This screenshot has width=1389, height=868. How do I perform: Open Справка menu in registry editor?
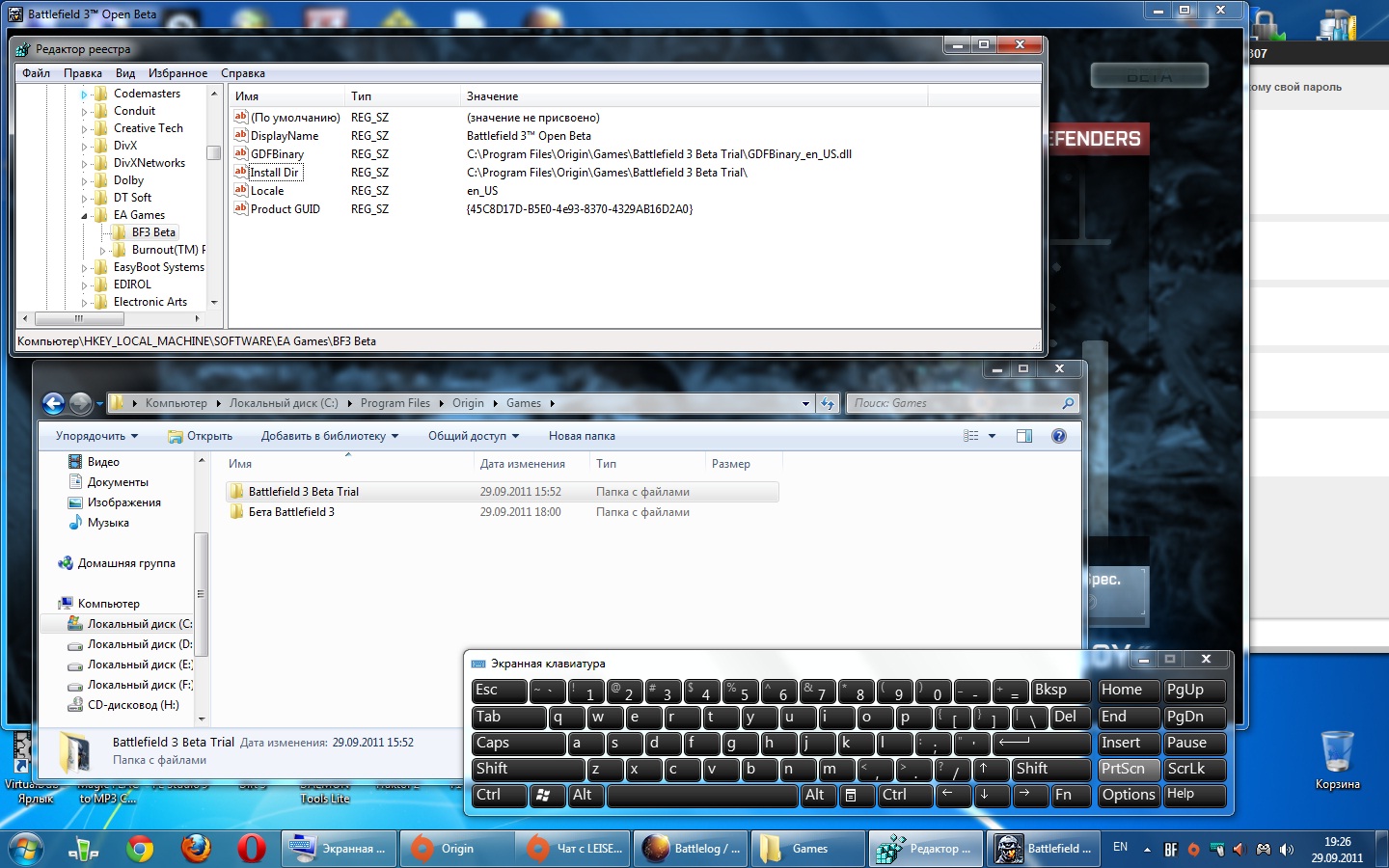point(243,73)
